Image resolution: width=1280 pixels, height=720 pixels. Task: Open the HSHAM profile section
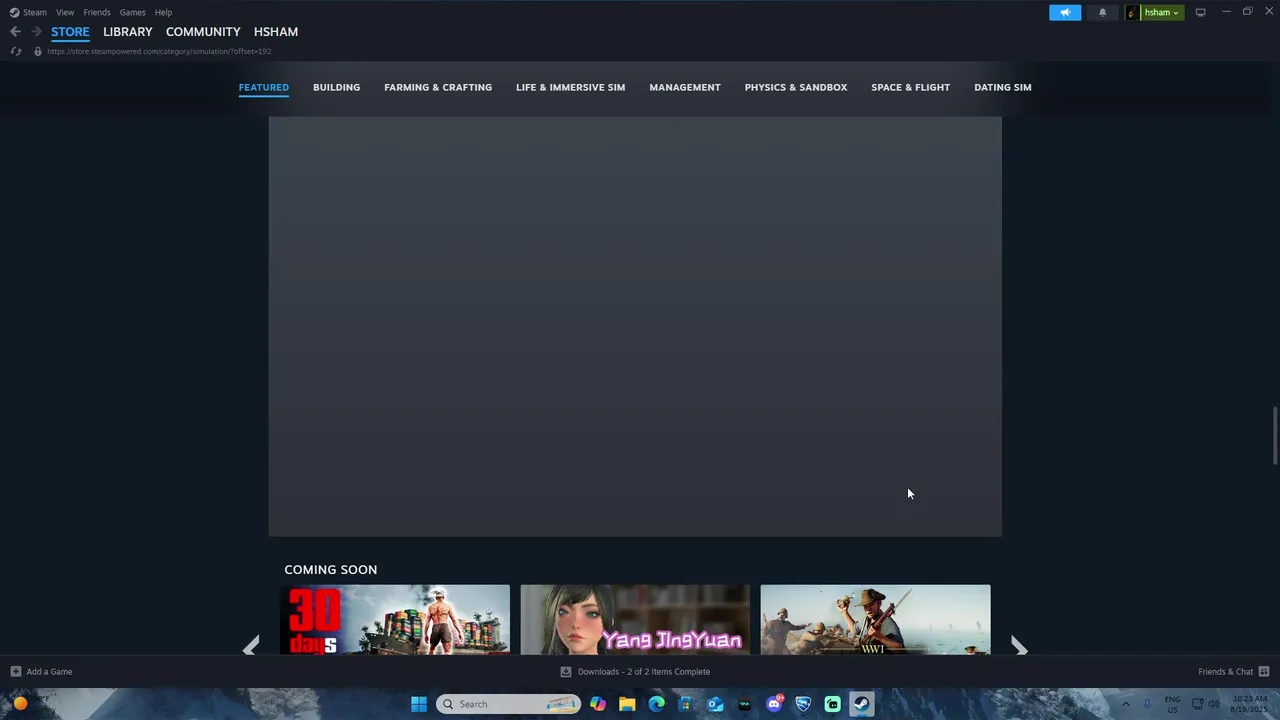[x=276, y=32]
